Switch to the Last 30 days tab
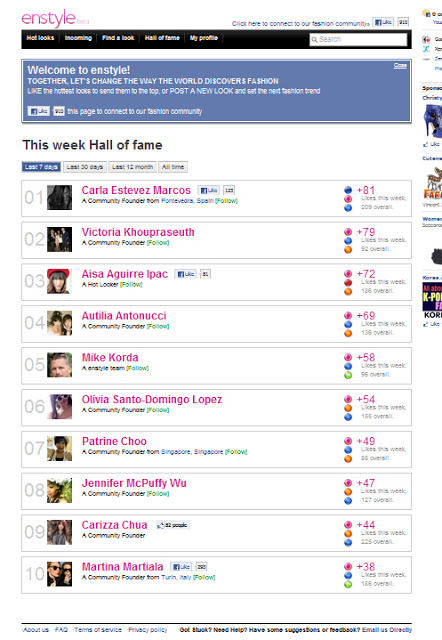 click(x=84, y=167)
